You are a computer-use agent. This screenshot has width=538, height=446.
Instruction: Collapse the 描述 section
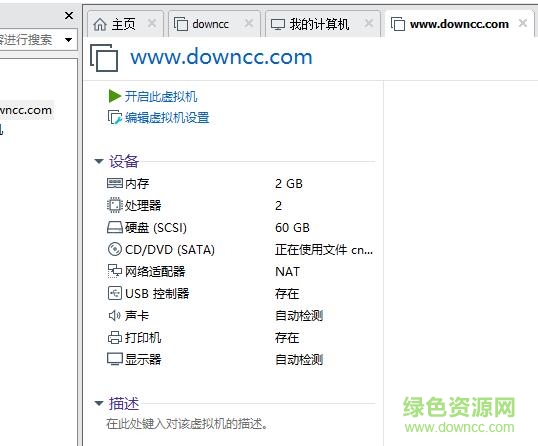click(x=99, y=403)
